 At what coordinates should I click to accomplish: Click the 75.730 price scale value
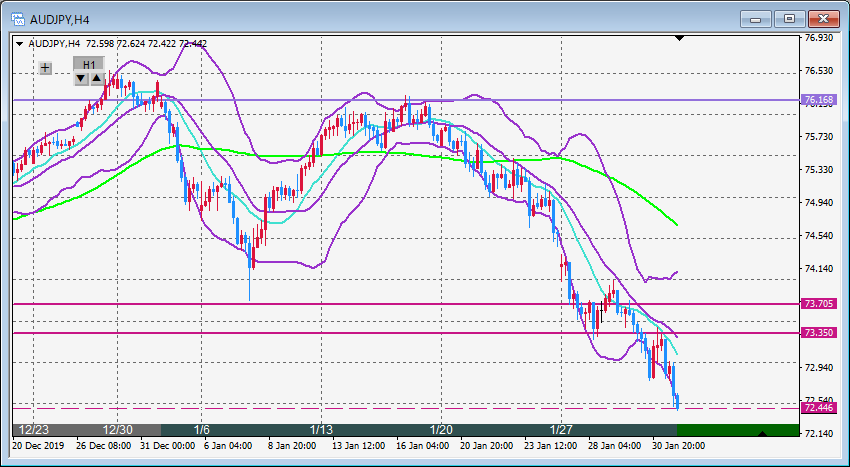tap(819, 137)
